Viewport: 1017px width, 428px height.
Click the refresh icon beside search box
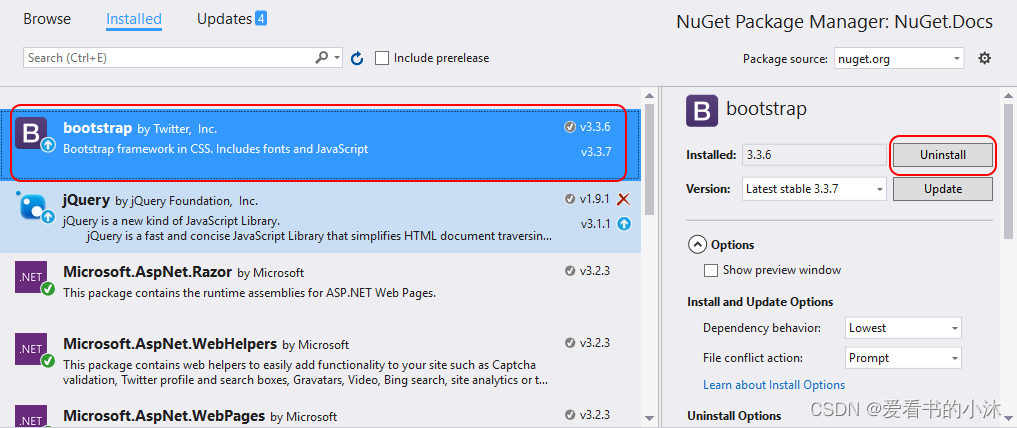[x=357, y=59]
